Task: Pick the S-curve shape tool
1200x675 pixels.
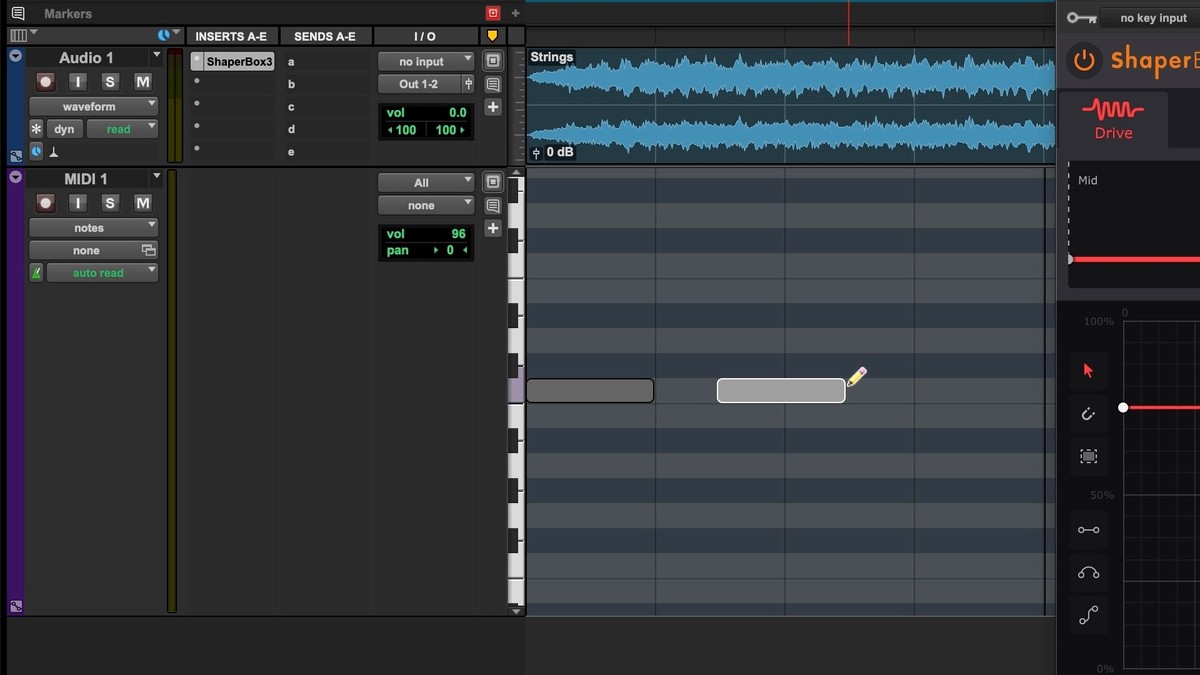Action: [x=1088, y=616]
